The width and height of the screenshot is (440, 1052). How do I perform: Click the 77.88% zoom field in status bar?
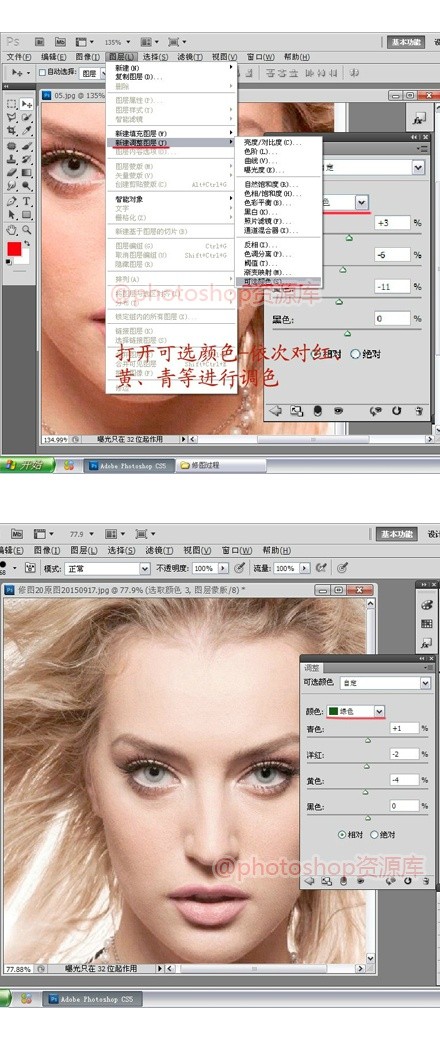tap(19, 969)
